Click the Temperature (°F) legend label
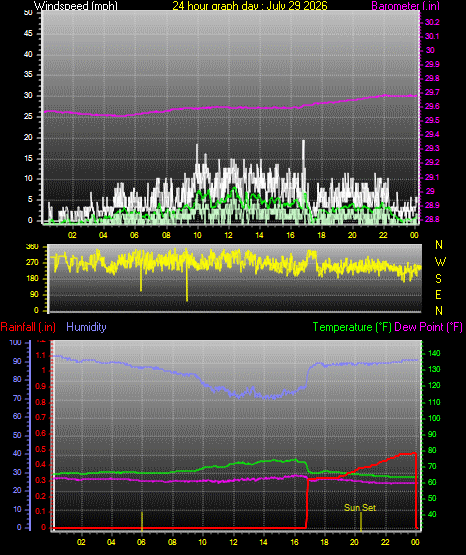The height and width of the screenshot is (555, 466). coord(352,327)
